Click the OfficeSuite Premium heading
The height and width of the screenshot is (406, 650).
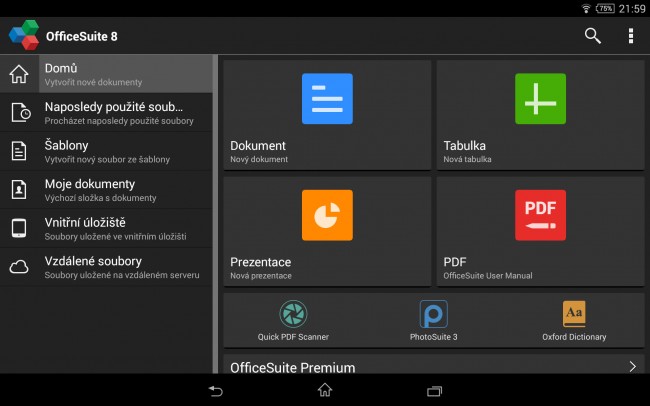pyautogui.click(x=292, y=367)
